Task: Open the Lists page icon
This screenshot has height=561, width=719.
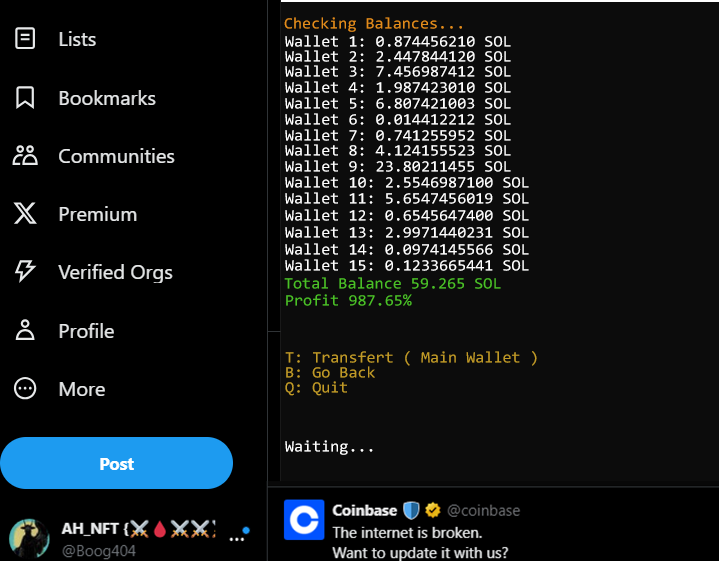Action: (25, 39)
